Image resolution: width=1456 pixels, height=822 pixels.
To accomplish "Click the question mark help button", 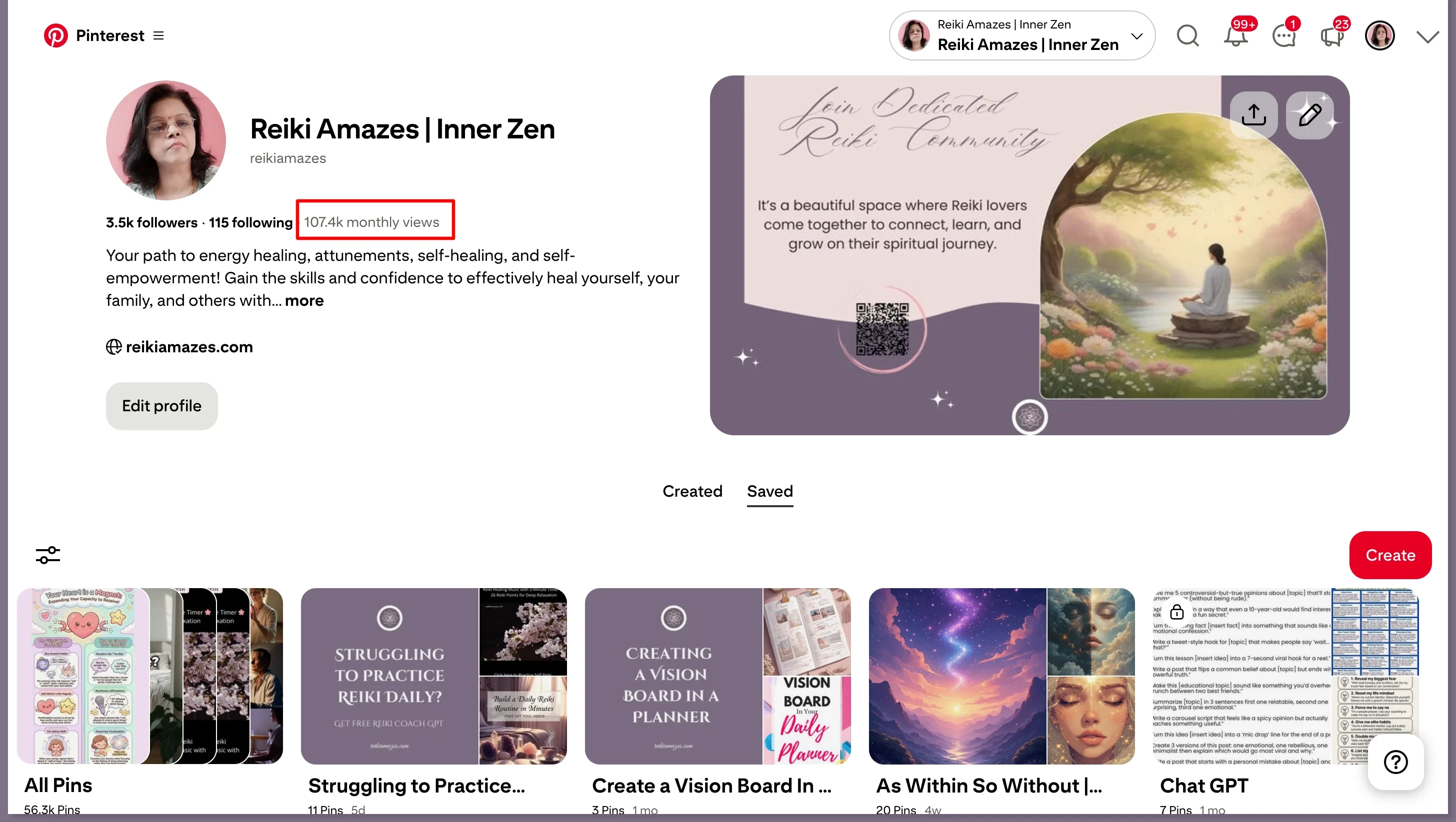I will point(1395,762).
